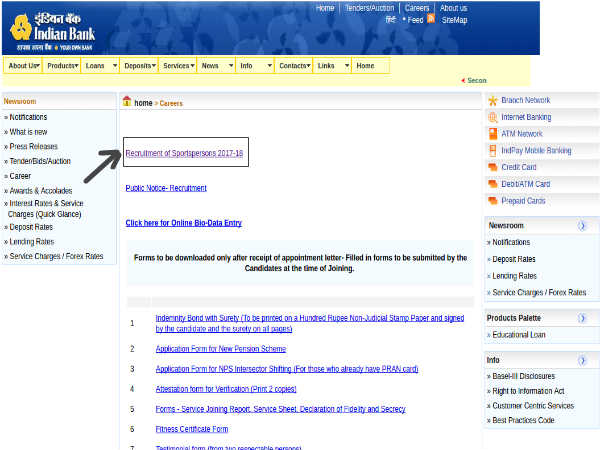Open Educational Loan in Products Palette
600x450 pixels.
click(x=519, y=335)
